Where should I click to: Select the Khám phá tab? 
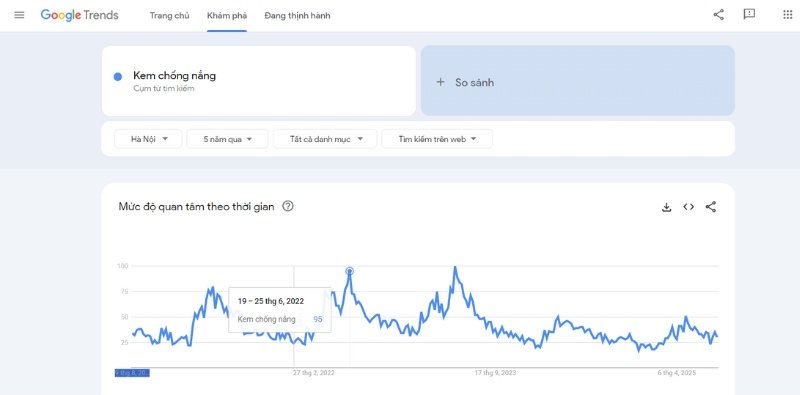coord(227,16)
